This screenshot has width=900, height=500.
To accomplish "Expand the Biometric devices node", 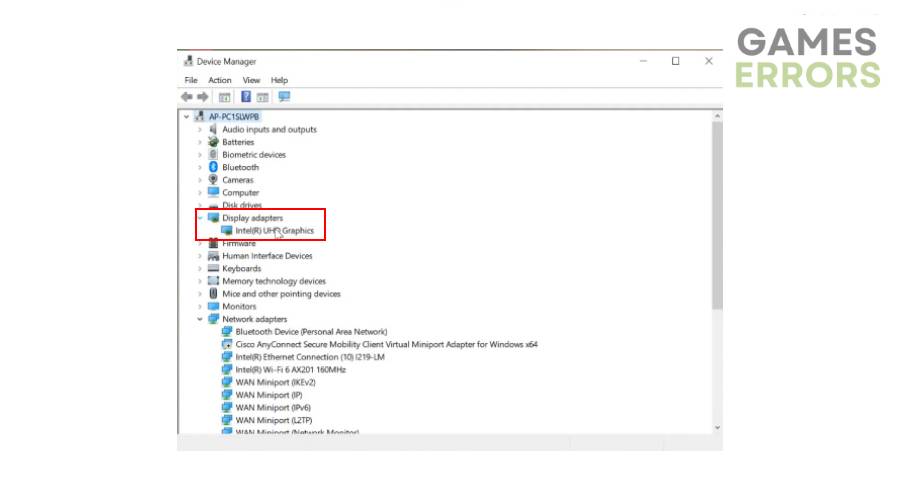I will coord(200,155).
